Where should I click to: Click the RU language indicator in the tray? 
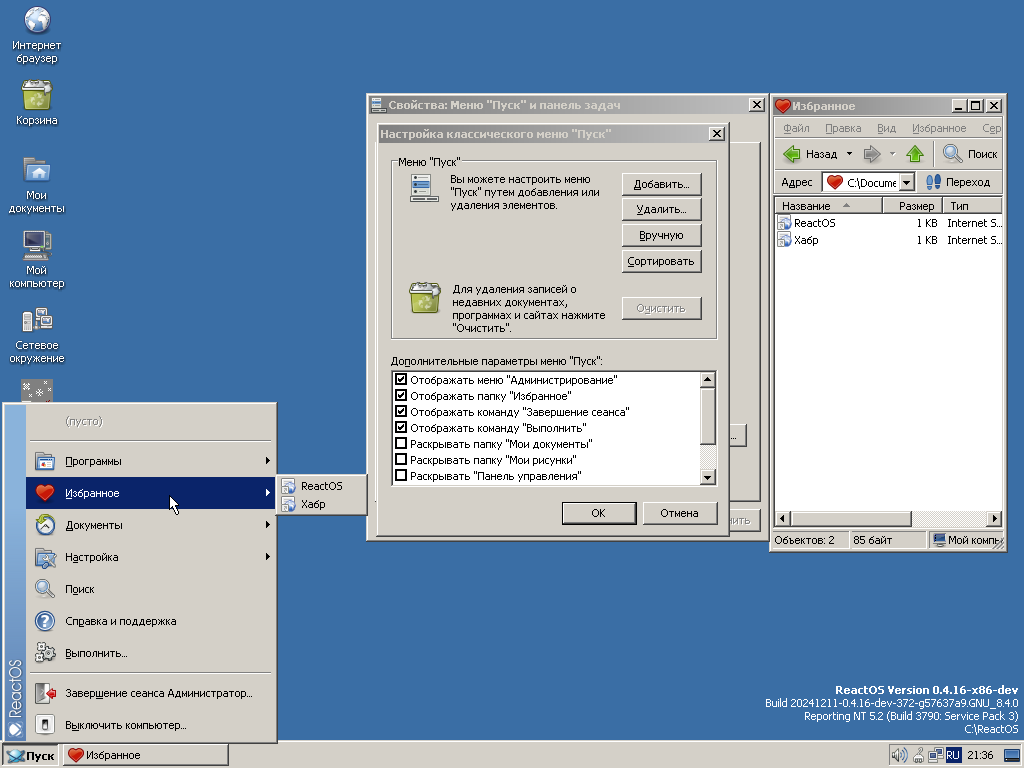click(x=954, y=755)
